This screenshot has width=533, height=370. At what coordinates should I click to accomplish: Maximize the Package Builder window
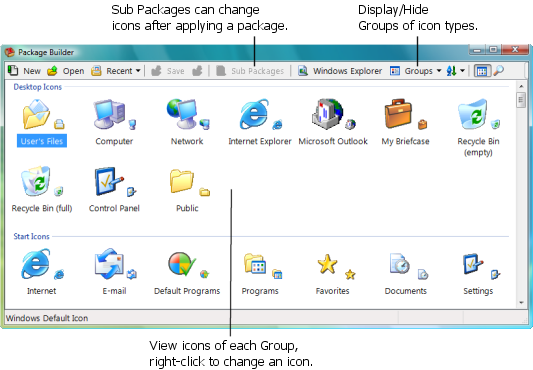click(494, 50)
